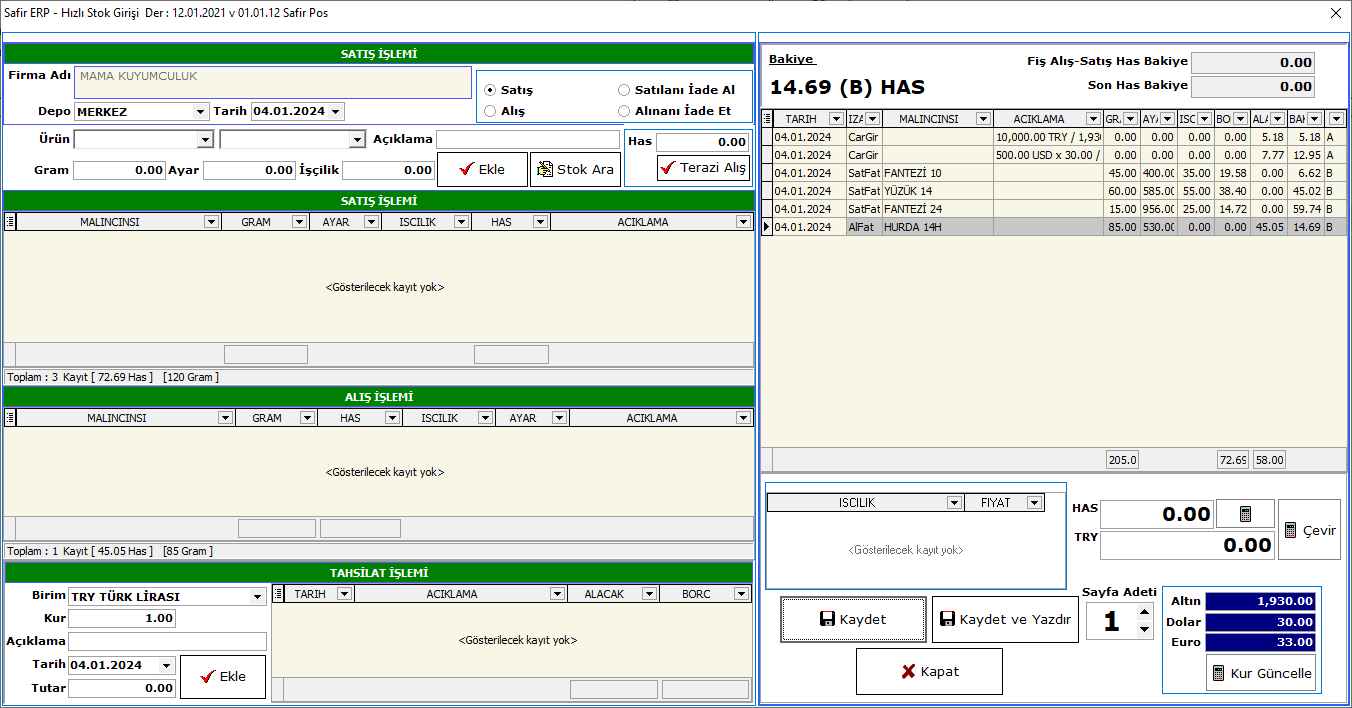
Task: Click the Altın rate value 1,930.00
Action: [x=1260, y=601]
